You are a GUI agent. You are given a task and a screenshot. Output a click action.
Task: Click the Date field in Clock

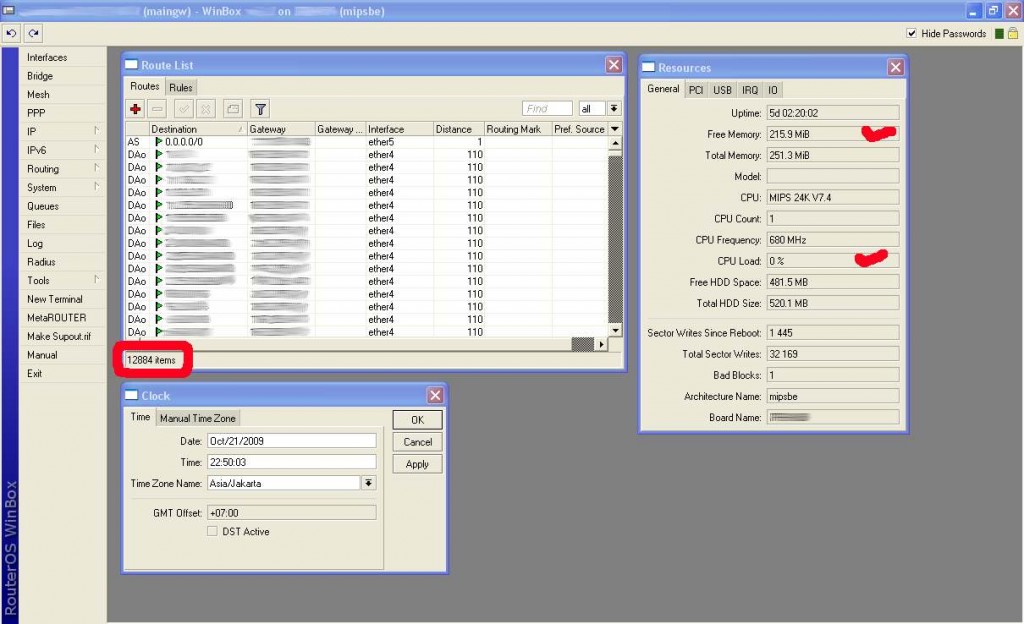(x=291, y=441)
